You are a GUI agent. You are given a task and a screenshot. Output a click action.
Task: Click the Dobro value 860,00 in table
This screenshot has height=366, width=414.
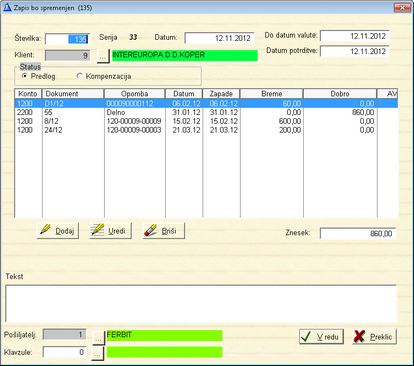pos(363,112)
